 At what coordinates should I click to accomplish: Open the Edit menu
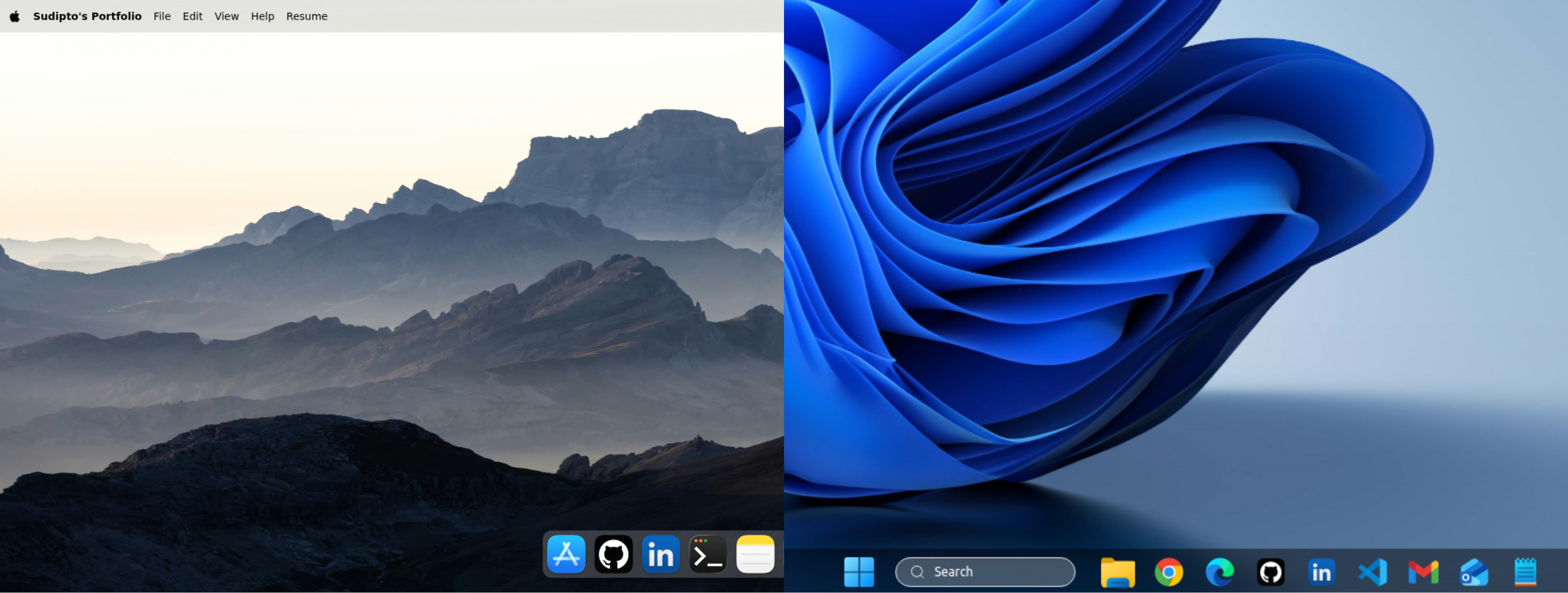192,16
